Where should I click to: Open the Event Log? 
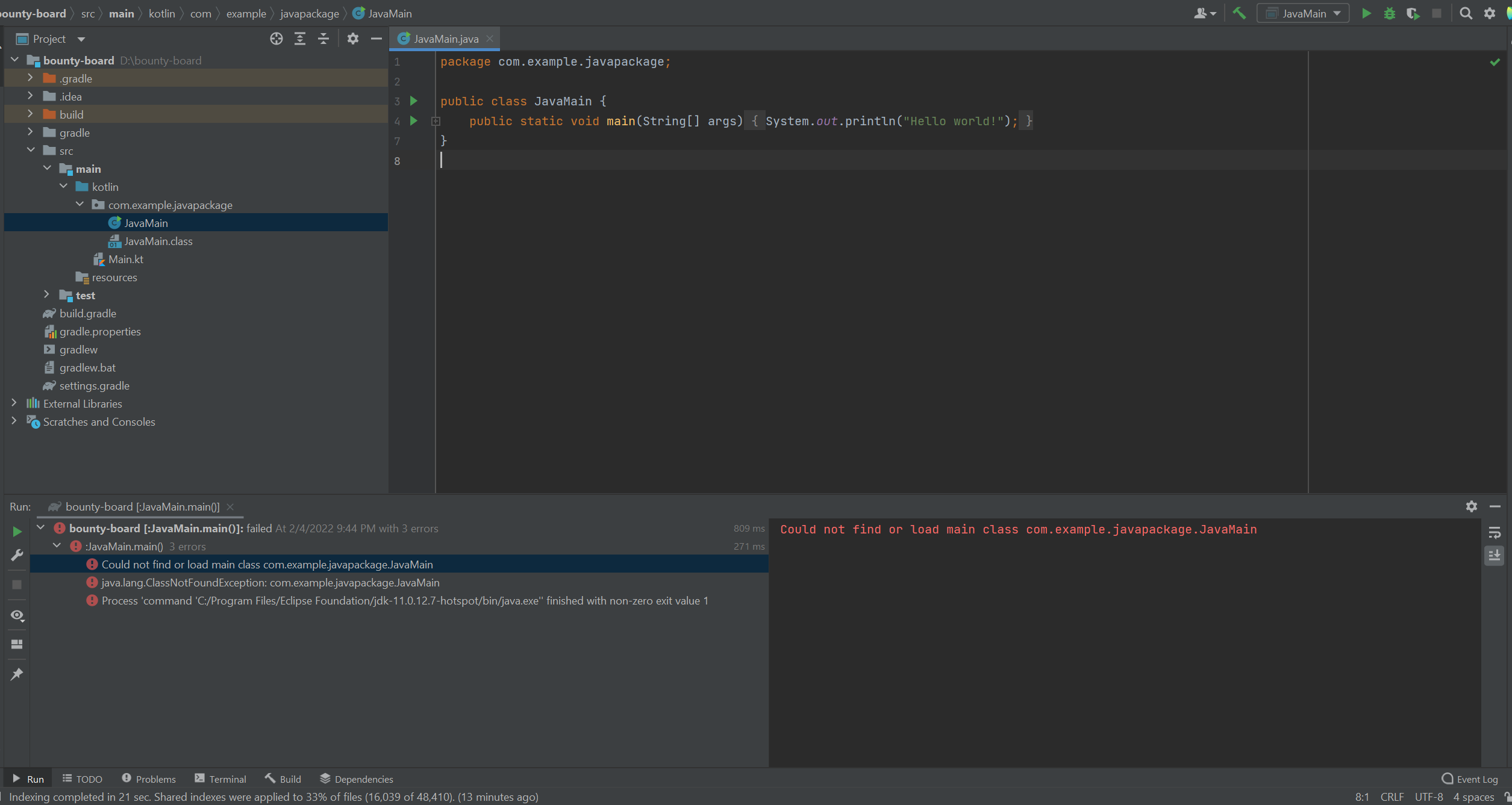[x=1470, y=779]
